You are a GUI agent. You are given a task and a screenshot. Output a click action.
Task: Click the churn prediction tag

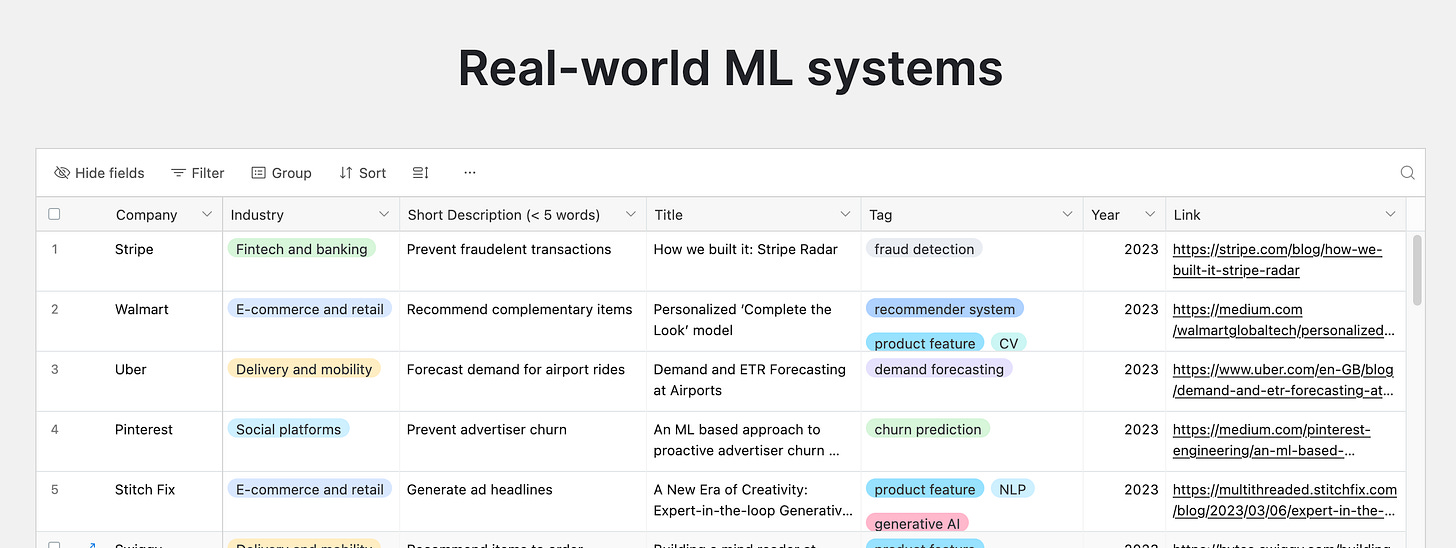(x=928, y=429)
